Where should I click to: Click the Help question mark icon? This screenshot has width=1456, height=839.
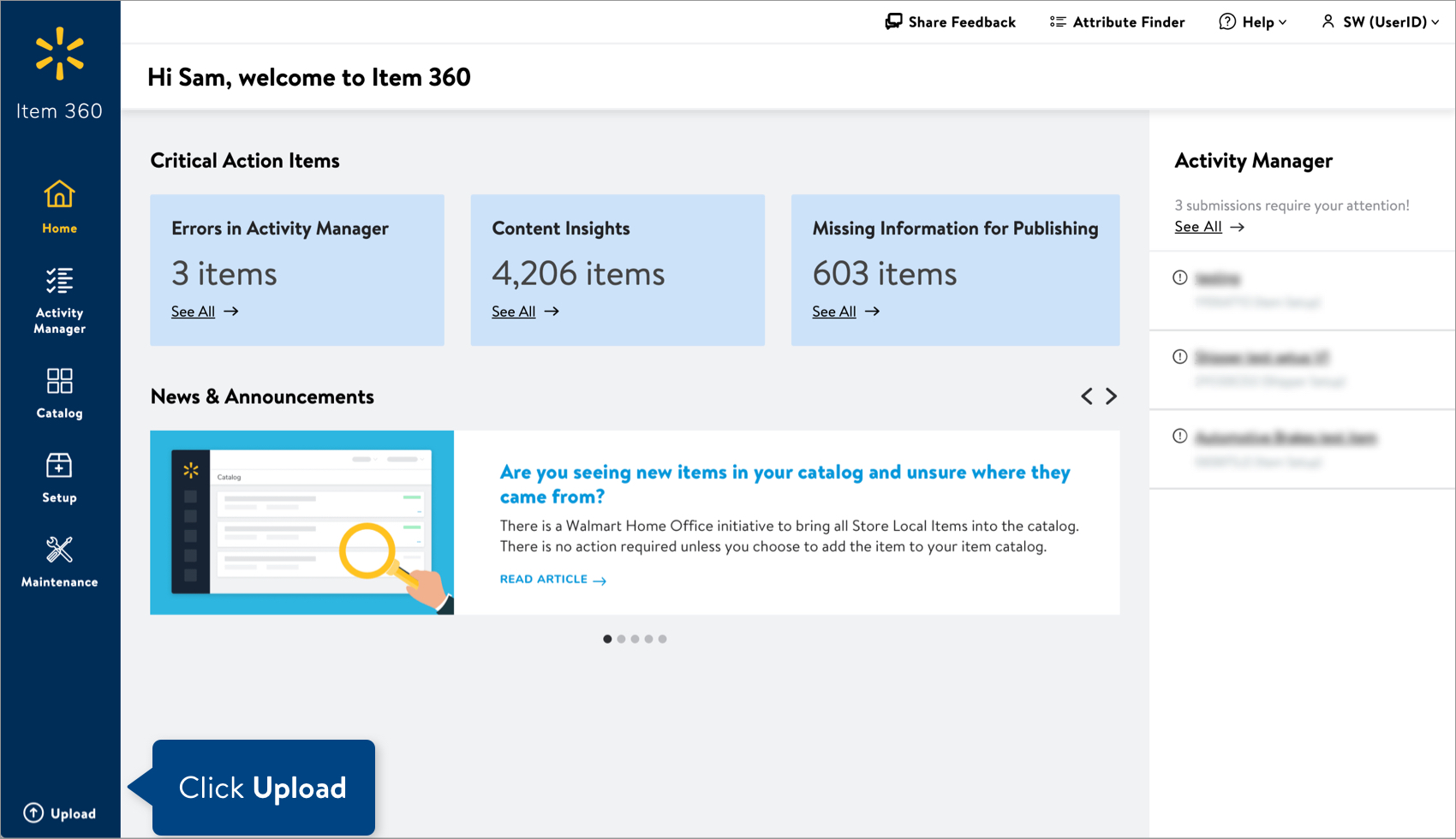(1227, 21)
